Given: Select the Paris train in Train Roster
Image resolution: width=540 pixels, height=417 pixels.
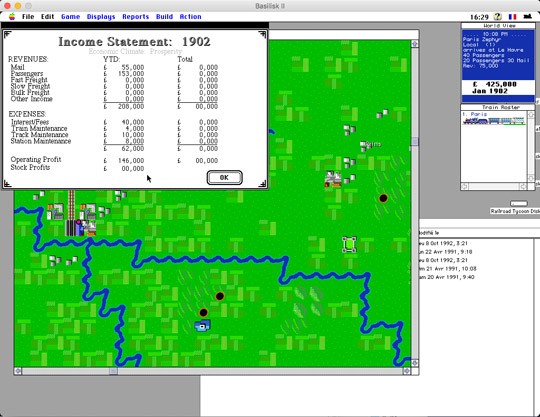Looking at the screenshot, I should pos(494,118).
